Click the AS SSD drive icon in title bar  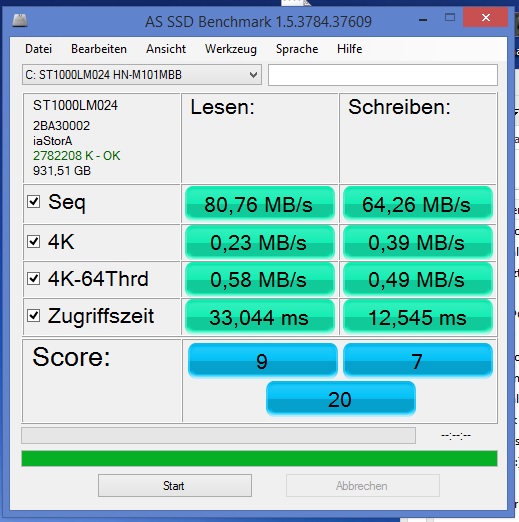click(20, 21)
